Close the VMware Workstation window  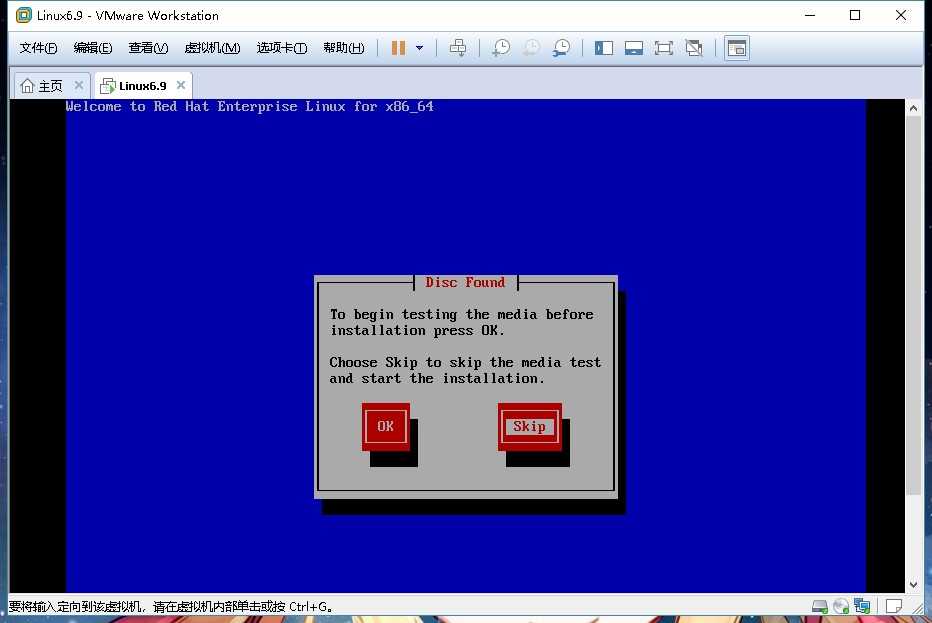point(901,15)
